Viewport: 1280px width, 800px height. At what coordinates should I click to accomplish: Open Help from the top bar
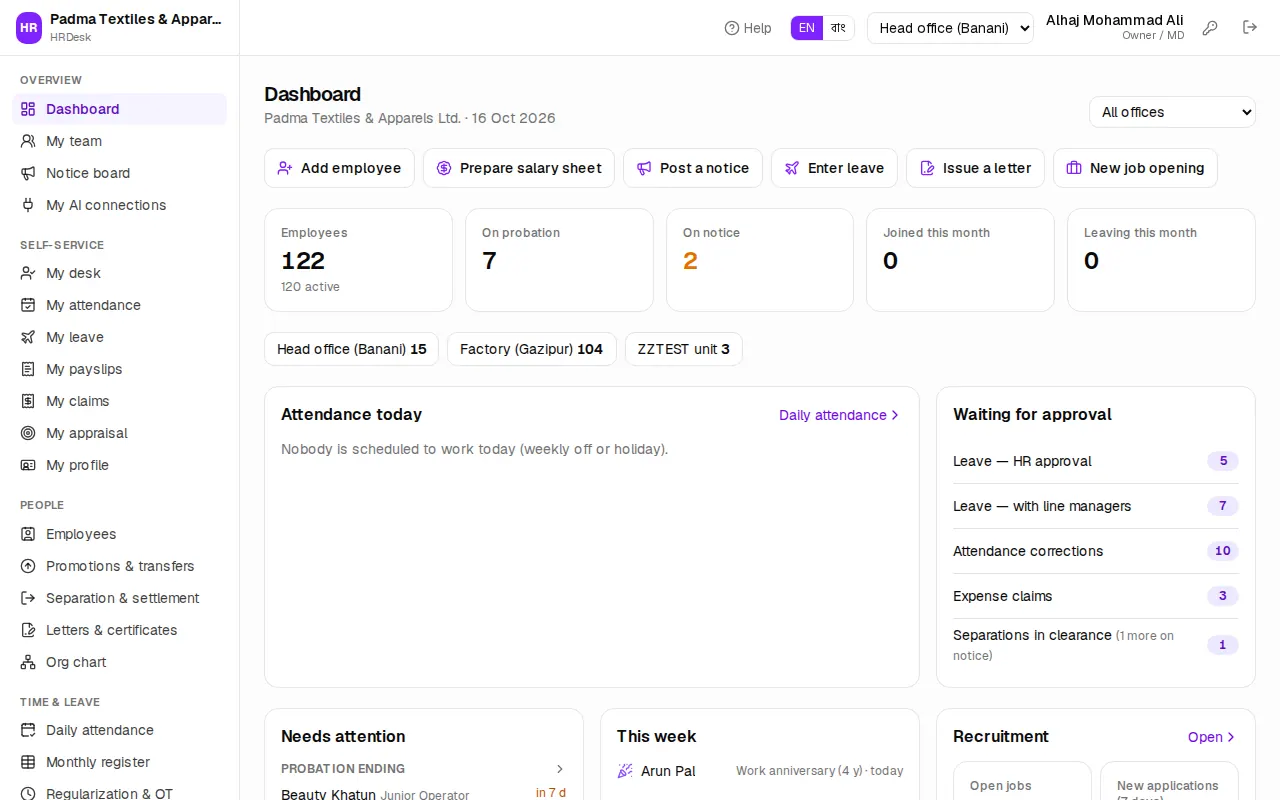click(x=748, y=28)
